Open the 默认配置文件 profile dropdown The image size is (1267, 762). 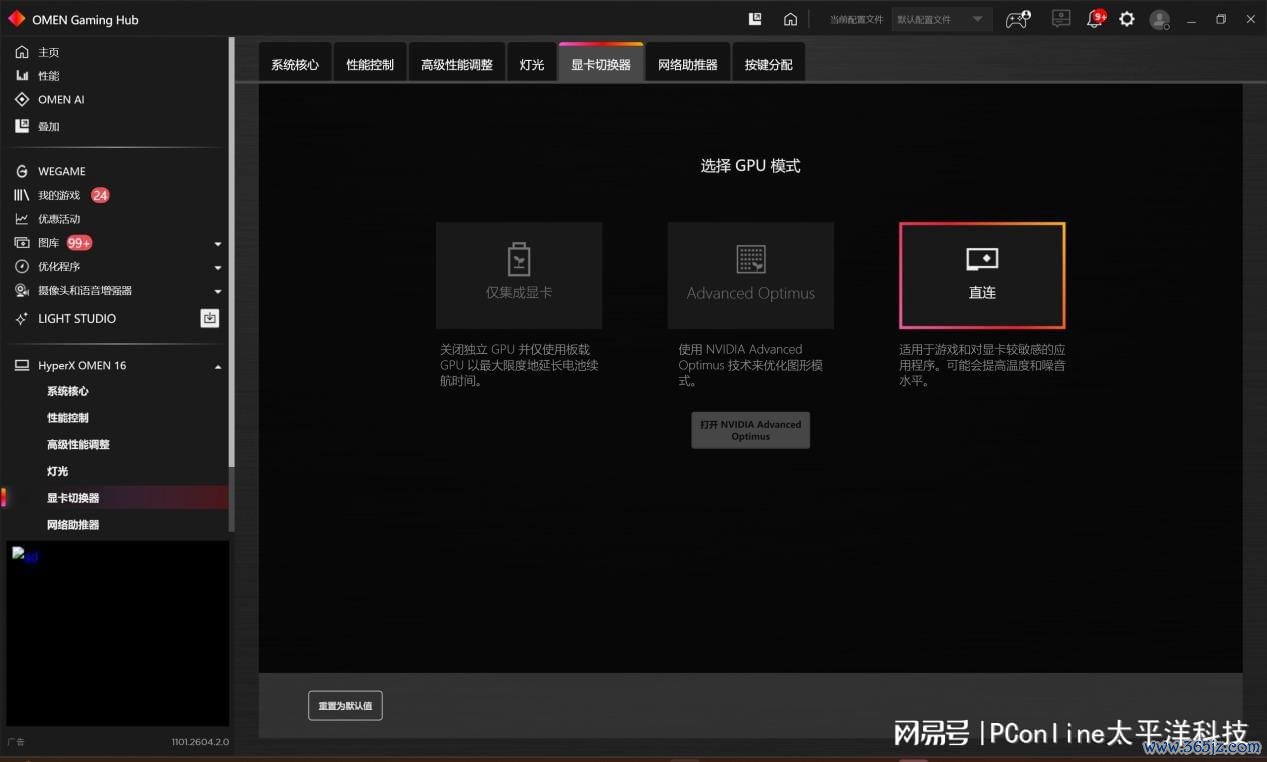tap(941, 19)
